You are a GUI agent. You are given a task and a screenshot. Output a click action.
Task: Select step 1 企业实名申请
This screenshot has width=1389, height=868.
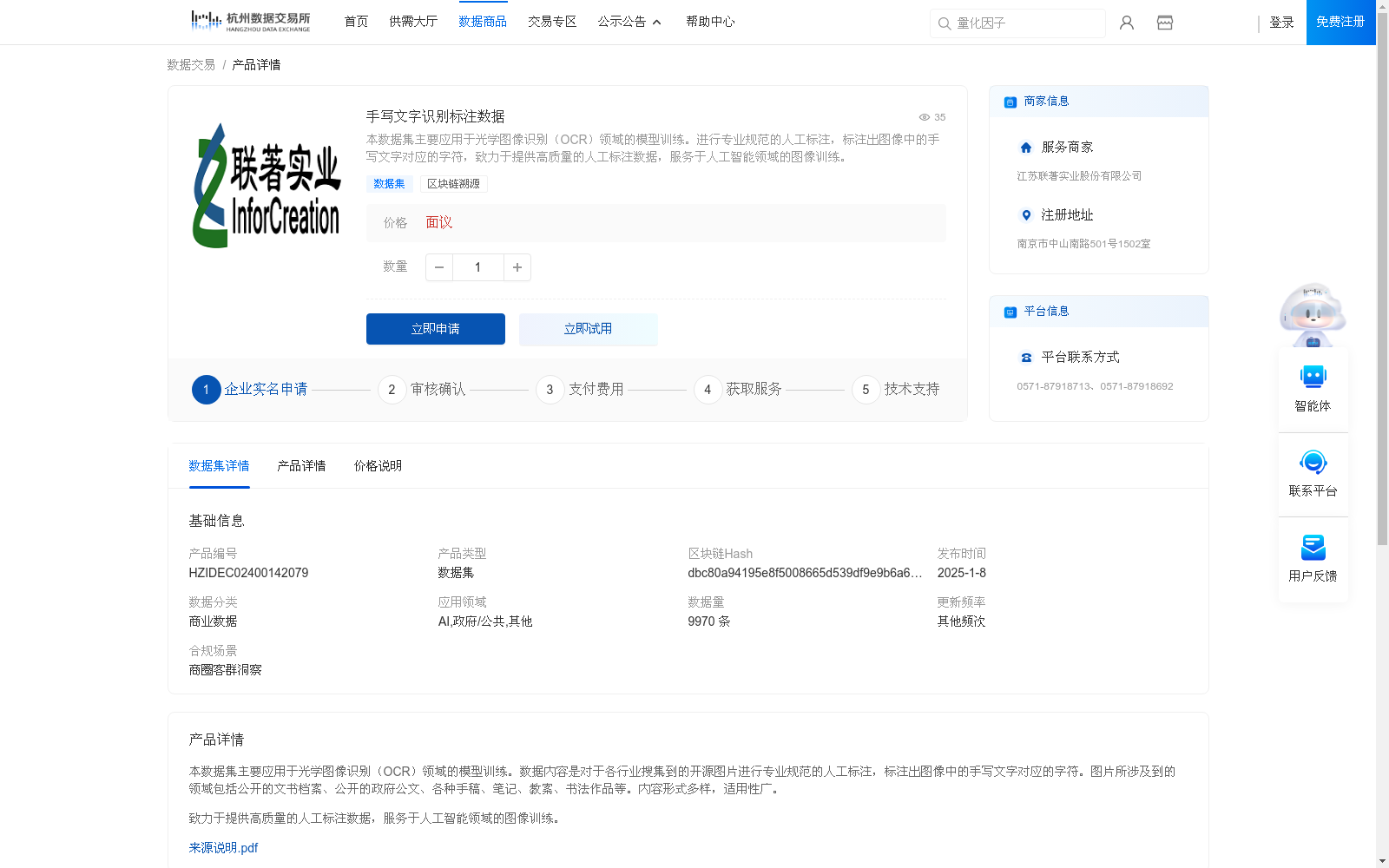click(250, 390)
